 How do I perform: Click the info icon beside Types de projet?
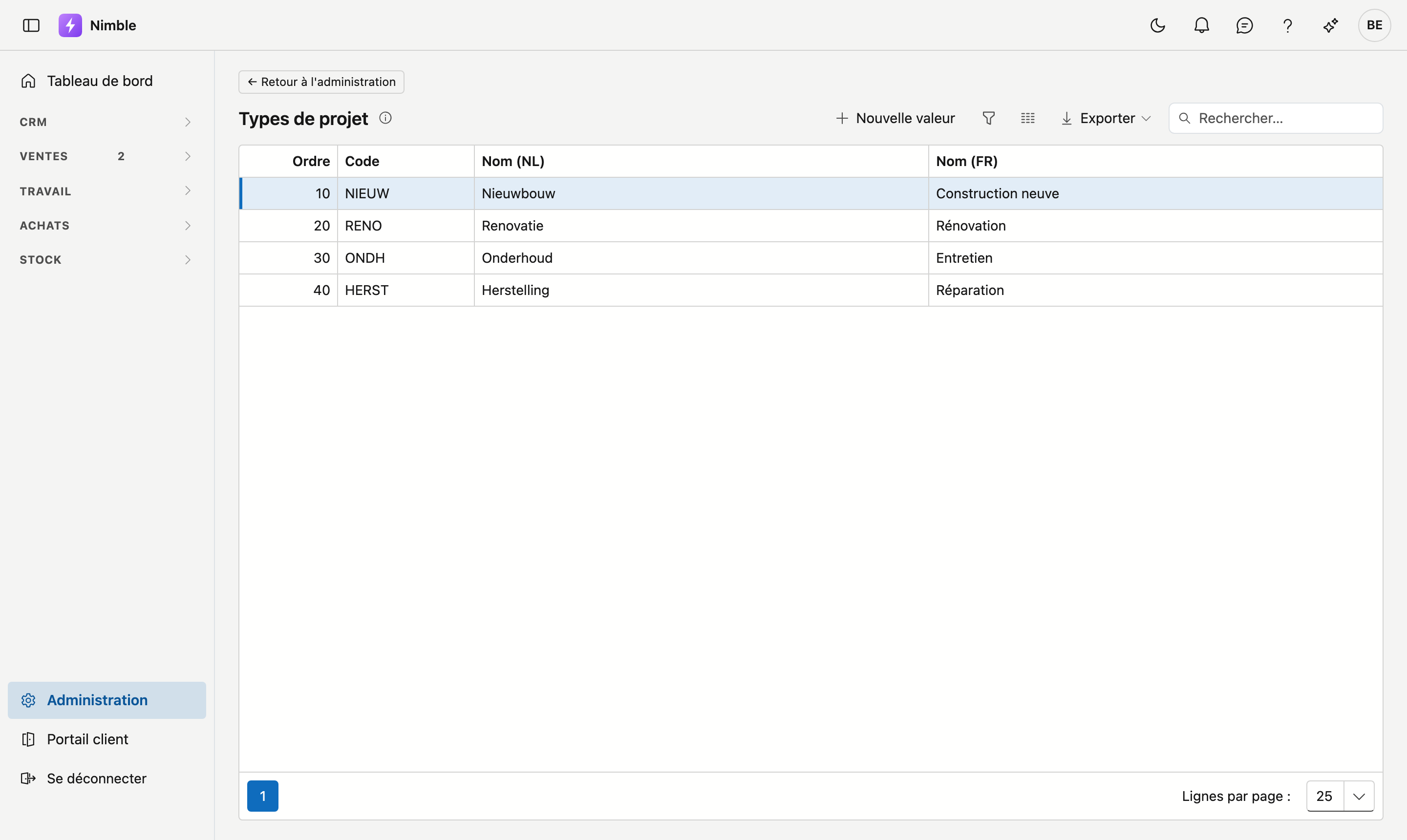tap(385, 118)
